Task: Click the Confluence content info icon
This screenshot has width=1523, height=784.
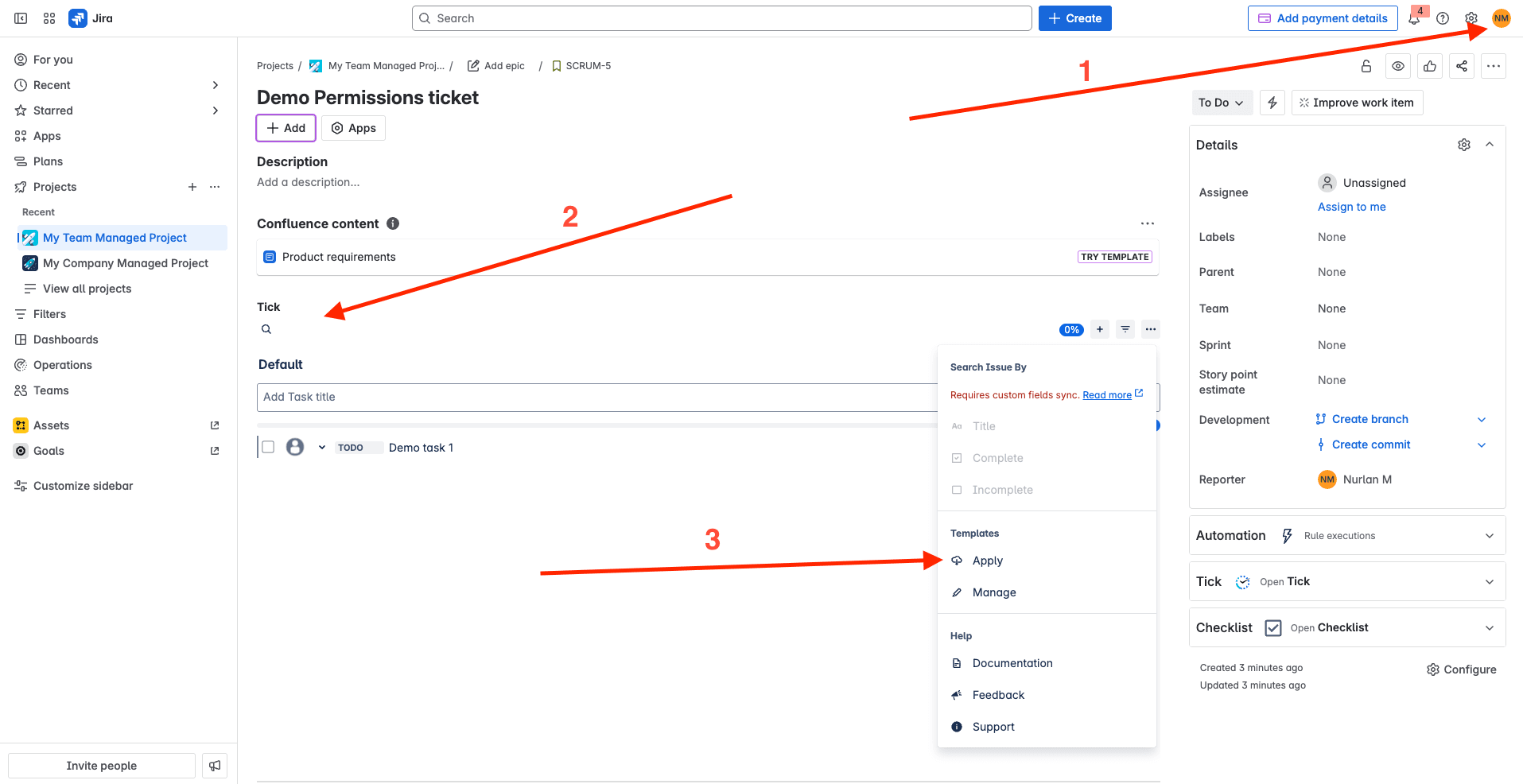Action: click(x=393, y=223)
